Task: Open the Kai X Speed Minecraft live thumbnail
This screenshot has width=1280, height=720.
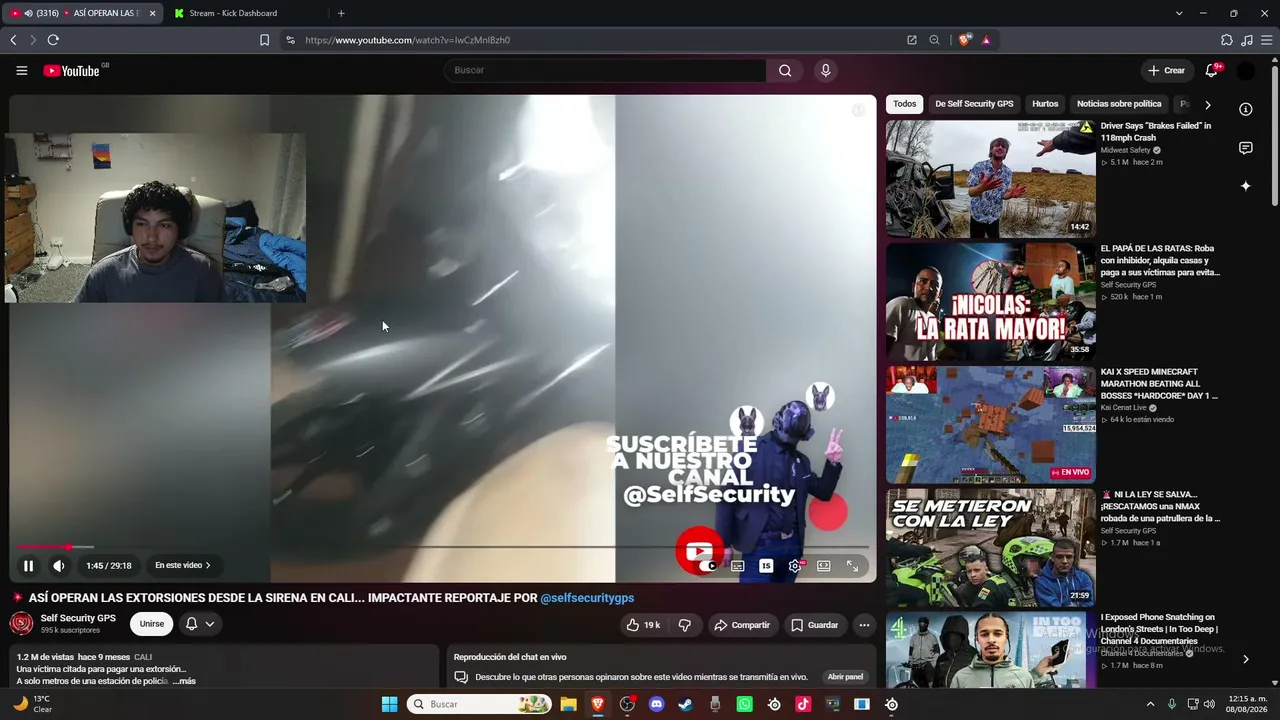Action: point(991,425)
